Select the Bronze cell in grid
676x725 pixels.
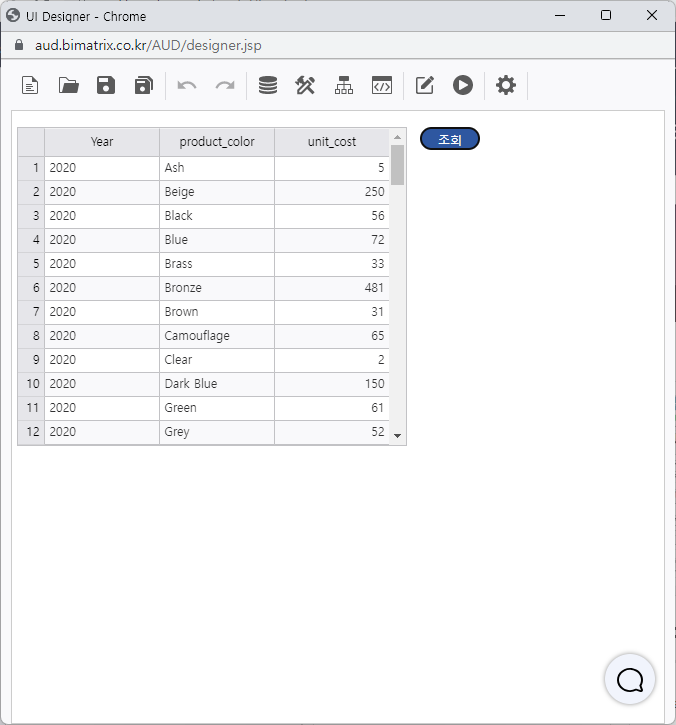pyautogui.click(x=217, y=288)
